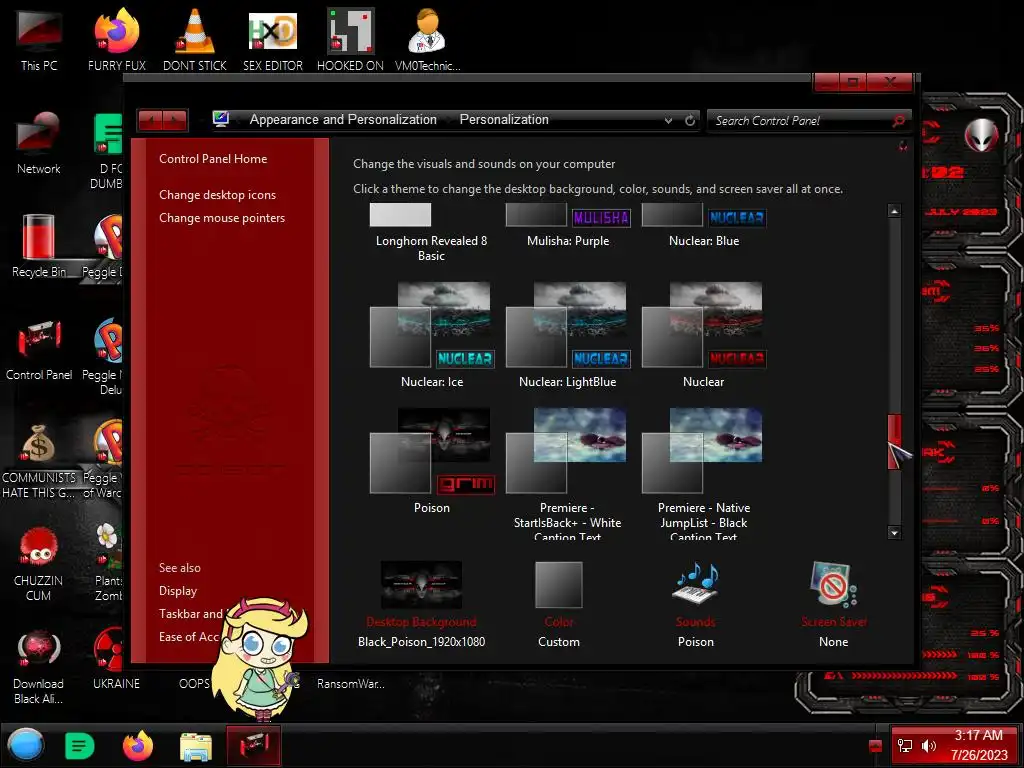The width and height of the screenshot is (1024, 768).
Task: Open the HOOKED ON desktop shortcut
Action: coord(350,39)
